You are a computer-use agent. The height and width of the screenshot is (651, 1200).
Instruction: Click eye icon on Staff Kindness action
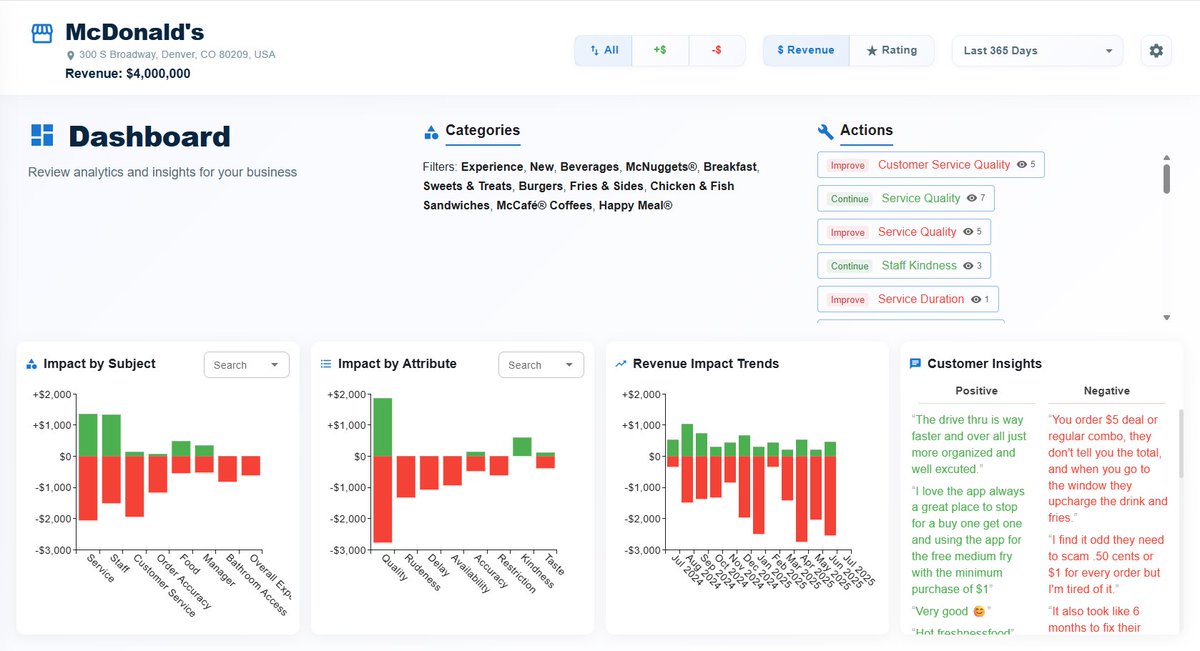968,266
